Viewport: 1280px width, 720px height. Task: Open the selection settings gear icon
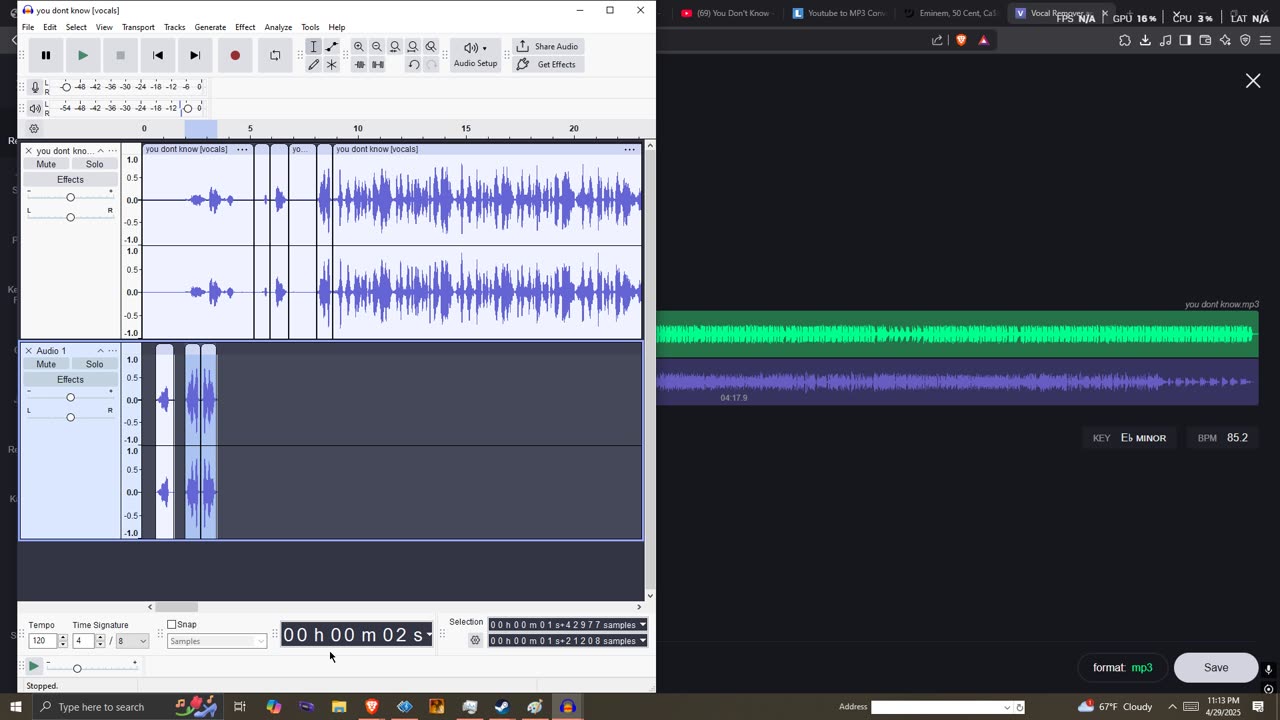point(475,641)
